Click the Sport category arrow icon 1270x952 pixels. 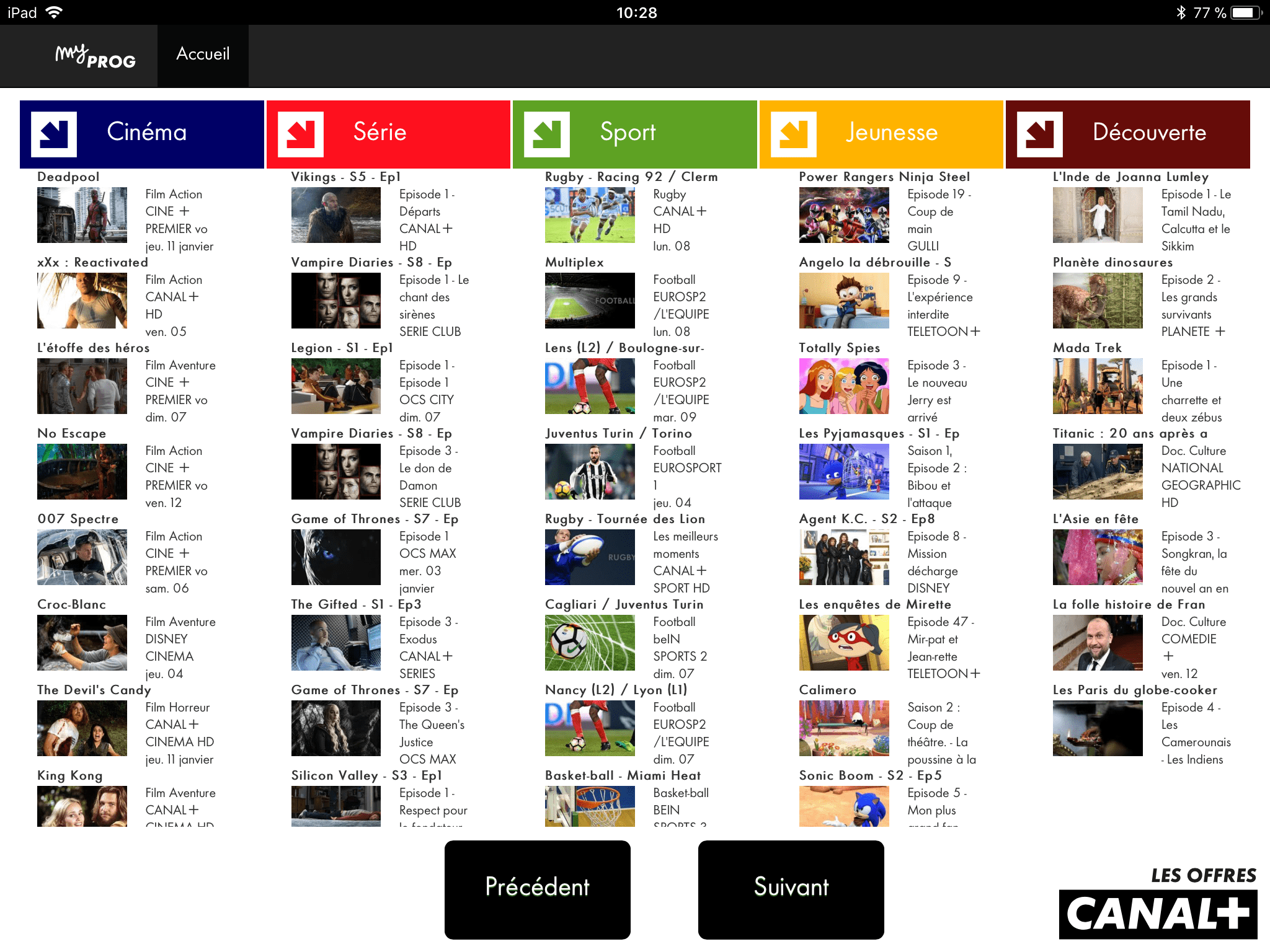click(x=547, y=134)
